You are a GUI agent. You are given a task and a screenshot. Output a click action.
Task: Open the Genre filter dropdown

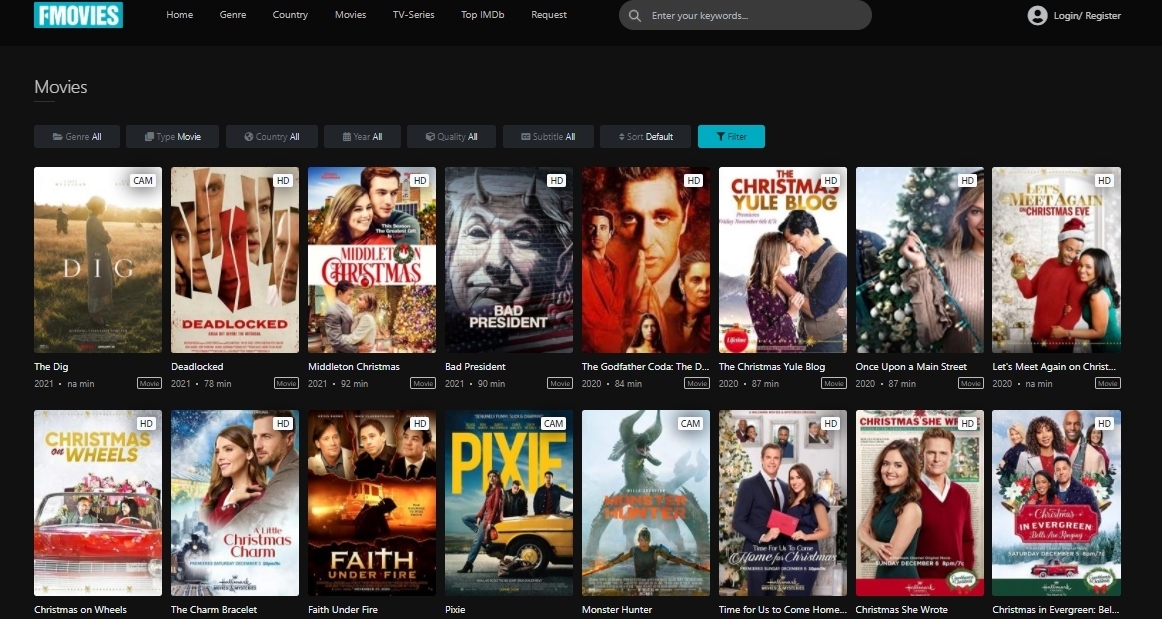tap(77, 136)
